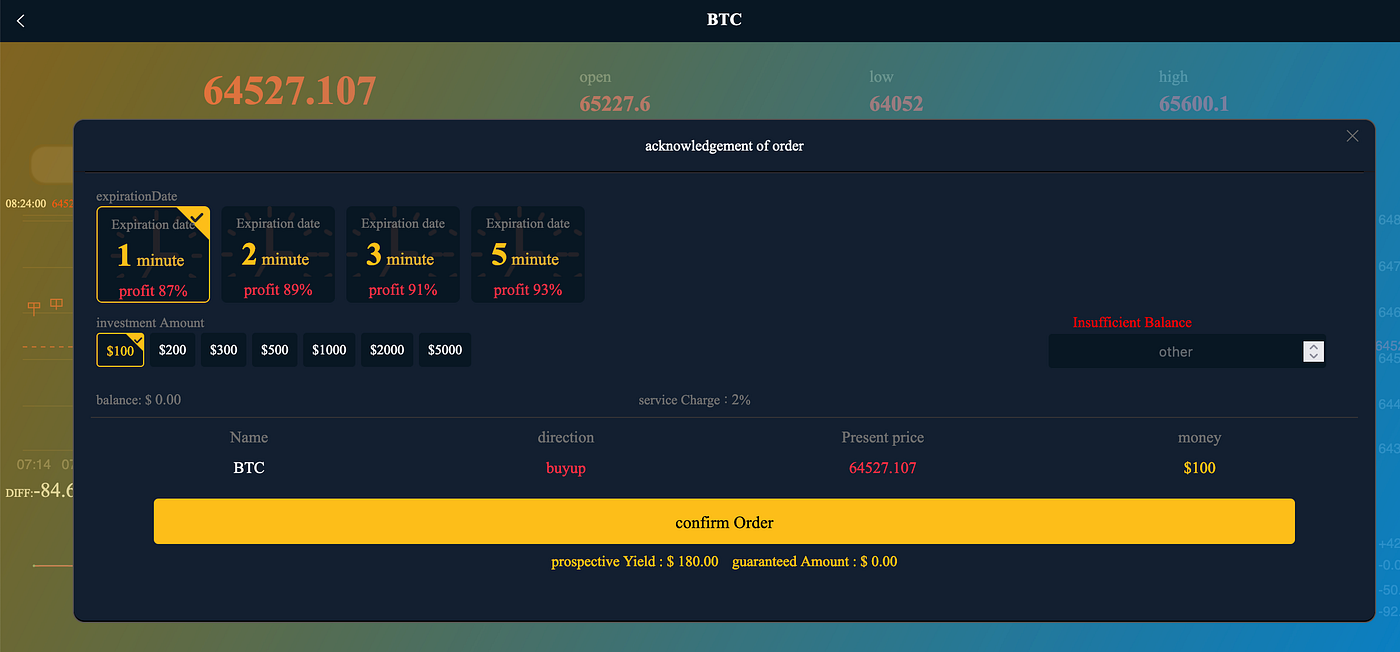Click the profit 91% label
Image resolution: width=1400 pixels, height=652 pixels.
coord(403,290)
